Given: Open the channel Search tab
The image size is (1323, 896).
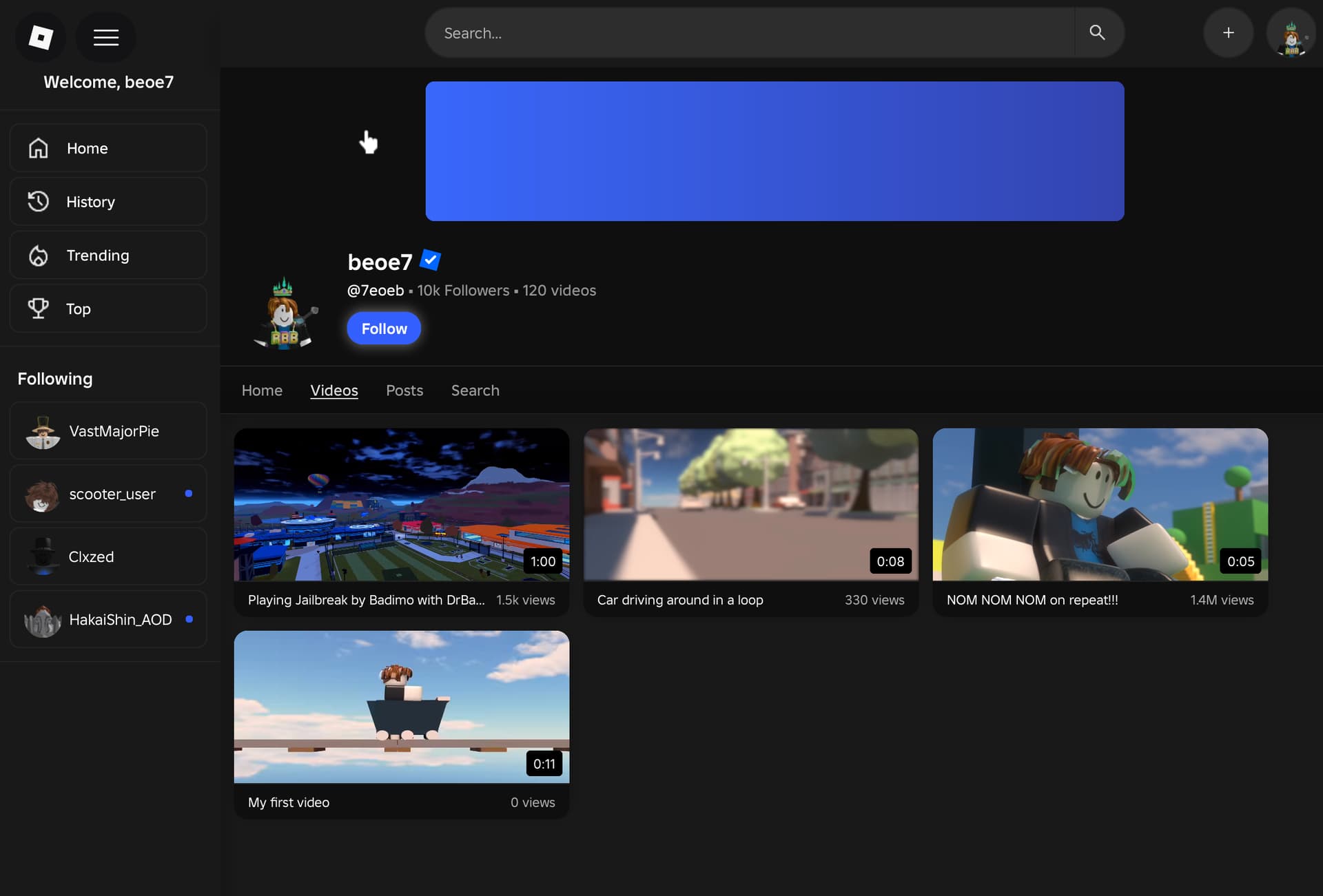Looking at the screenshot, I should click(475, 390).
